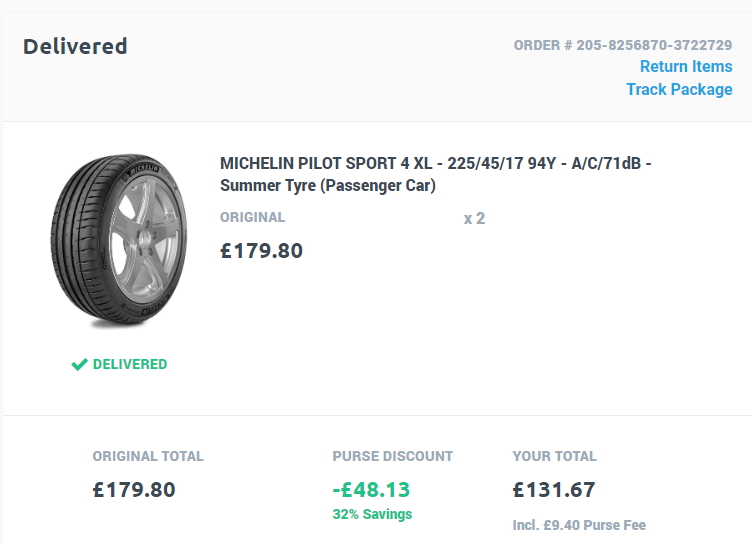Image resolution: width=752 pixels, height=544 pixels.
Task: Click the item price £179.80
Action: [261, 251]
